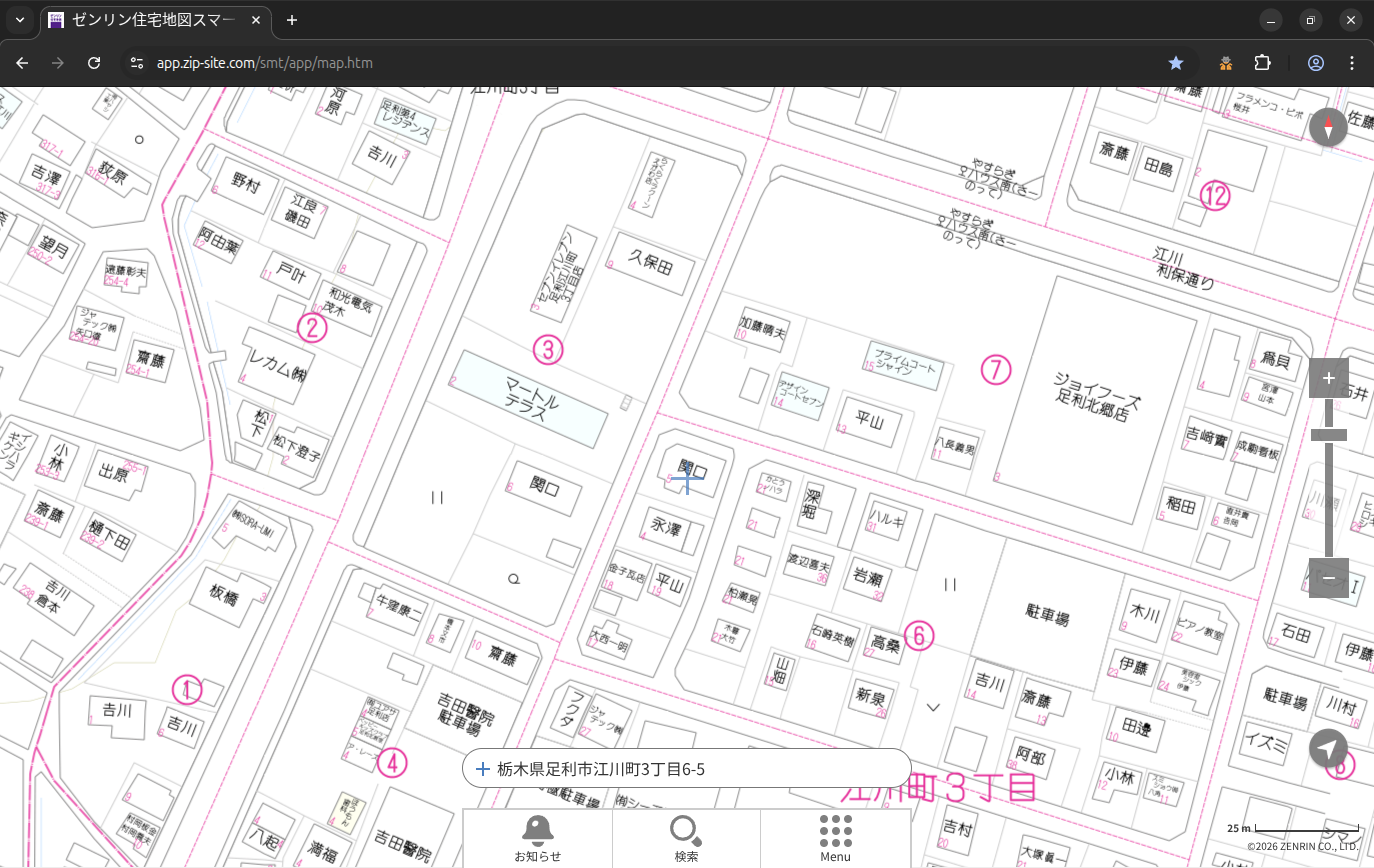Bookmark this page with star icon
1374x868 pixels.
[1176, 63]
